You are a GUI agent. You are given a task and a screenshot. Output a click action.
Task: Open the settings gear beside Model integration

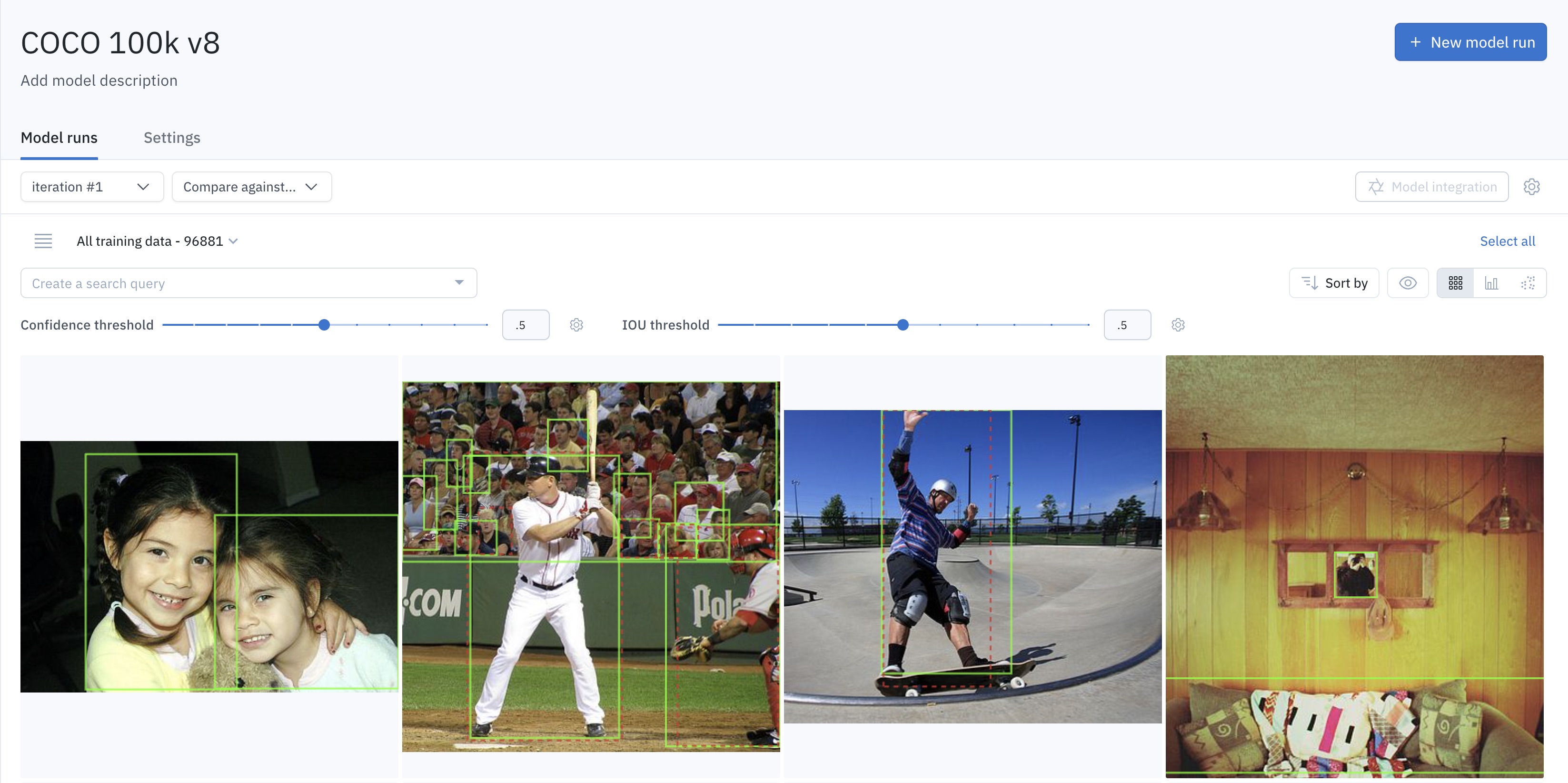click(x=1531, y=186)
